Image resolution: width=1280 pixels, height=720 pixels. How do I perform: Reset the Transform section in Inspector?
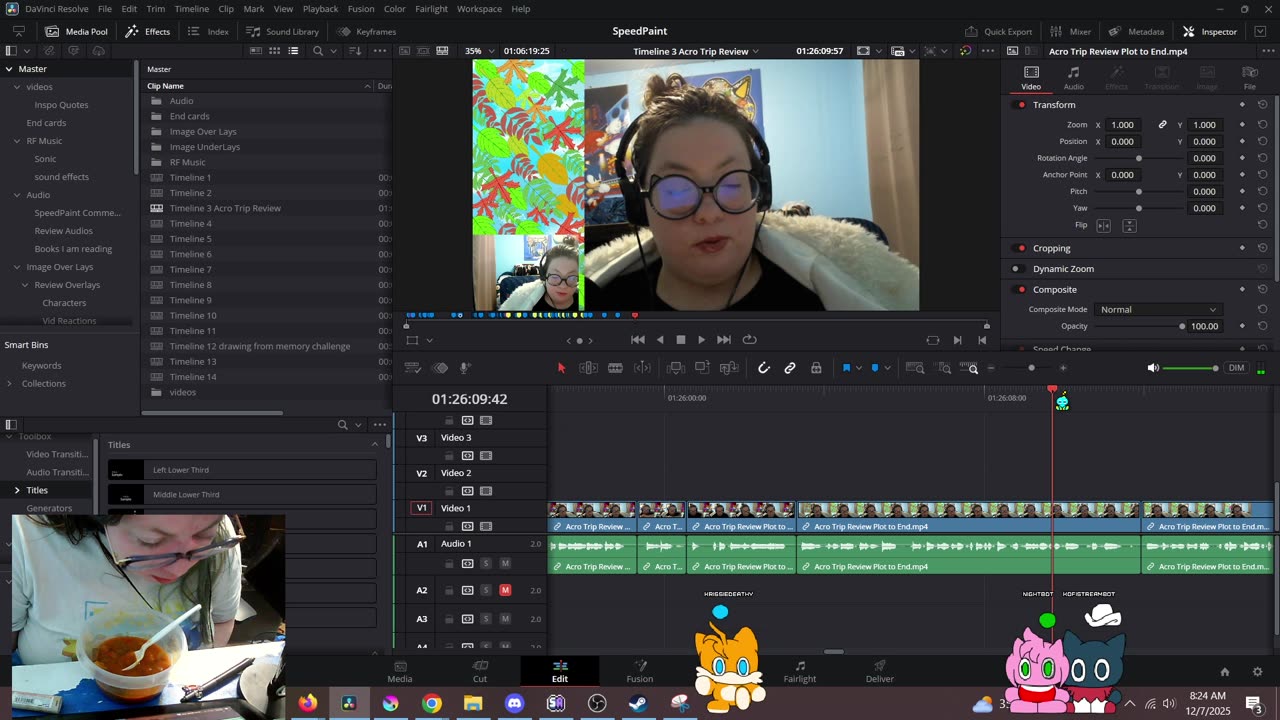tap(1262, 105)
